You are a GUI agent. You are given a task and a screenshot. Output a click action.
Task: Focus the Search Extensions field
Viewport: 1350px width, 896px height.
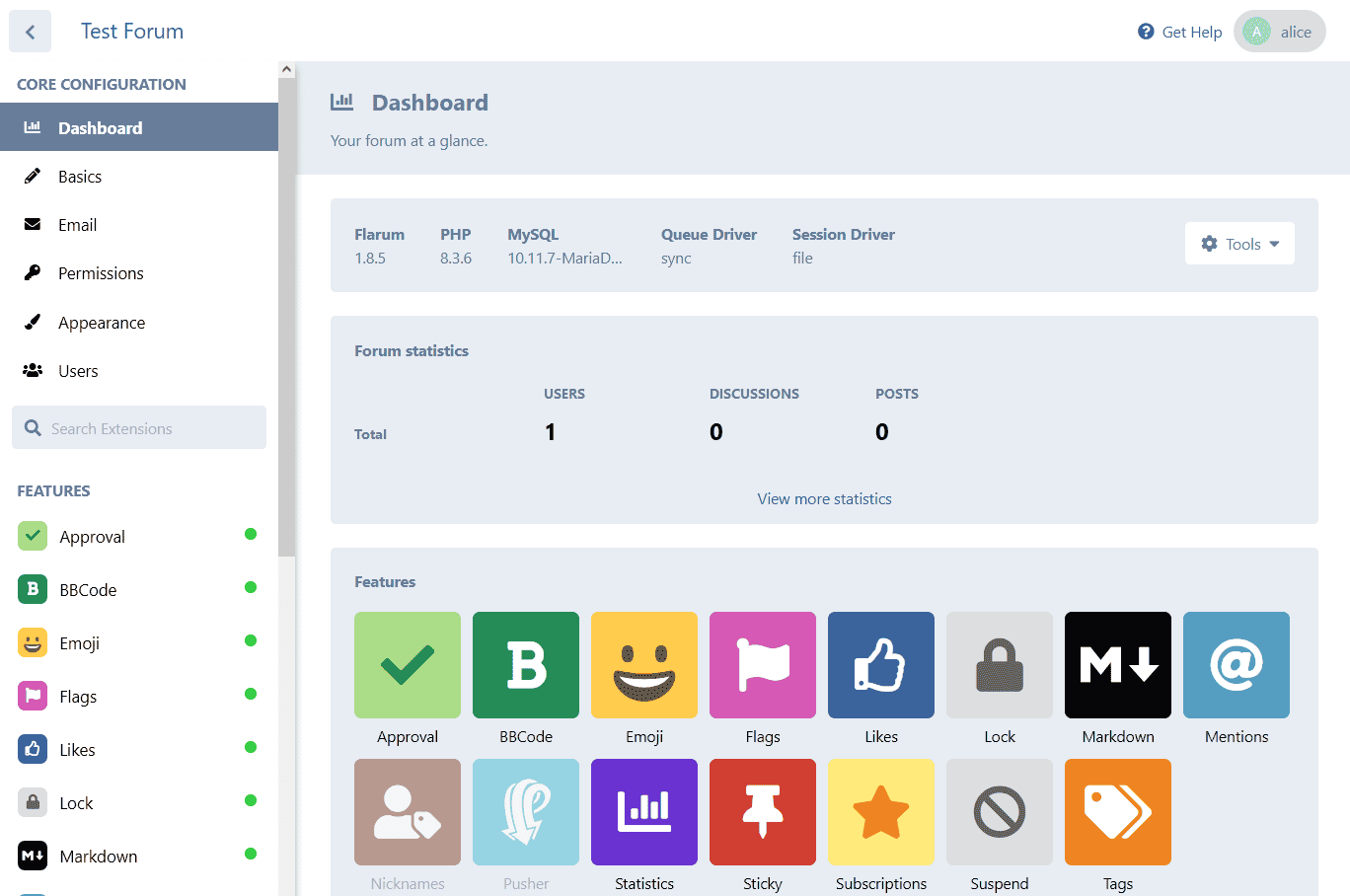tap(148, 428)
